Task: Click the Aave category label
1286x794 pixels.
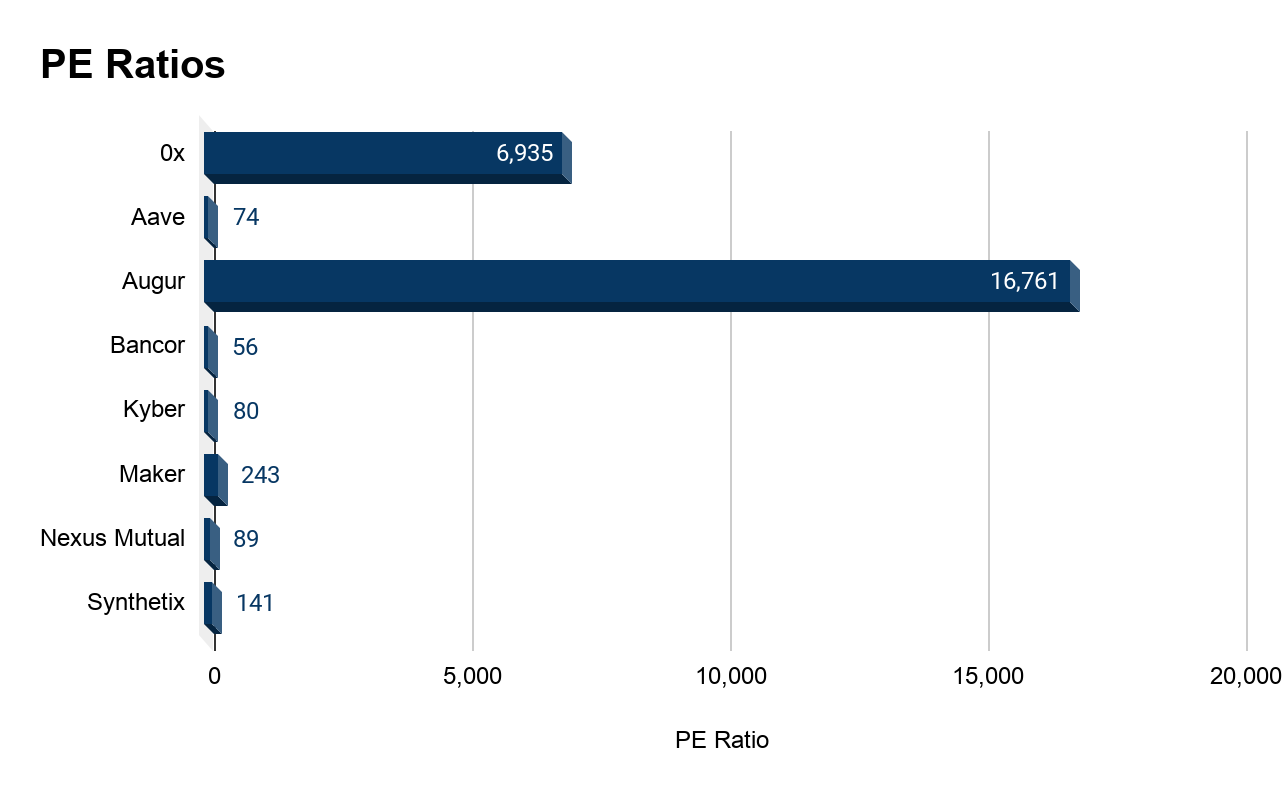Action: (158, 217)
